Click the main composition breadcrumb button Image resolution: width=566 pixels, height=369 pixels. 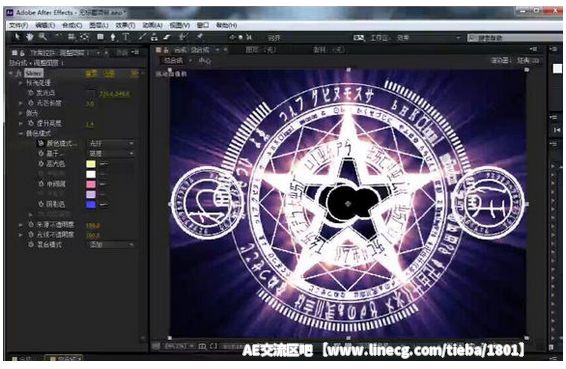point(174,61)
